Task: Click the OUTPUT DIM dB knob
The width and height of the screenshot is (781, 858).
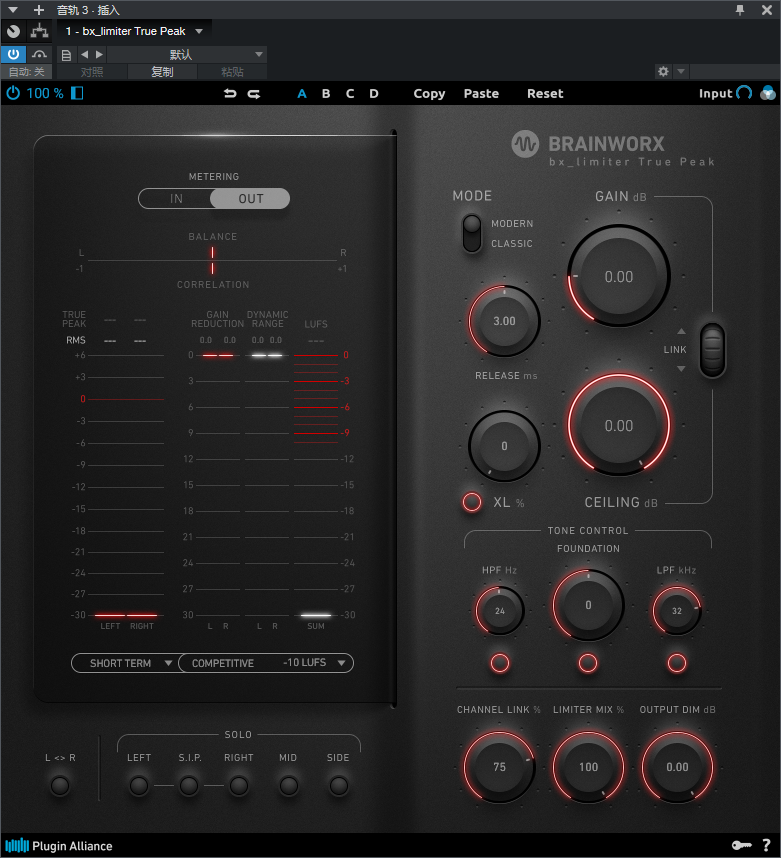Action: pyautogui.click(x=677, y=767)
